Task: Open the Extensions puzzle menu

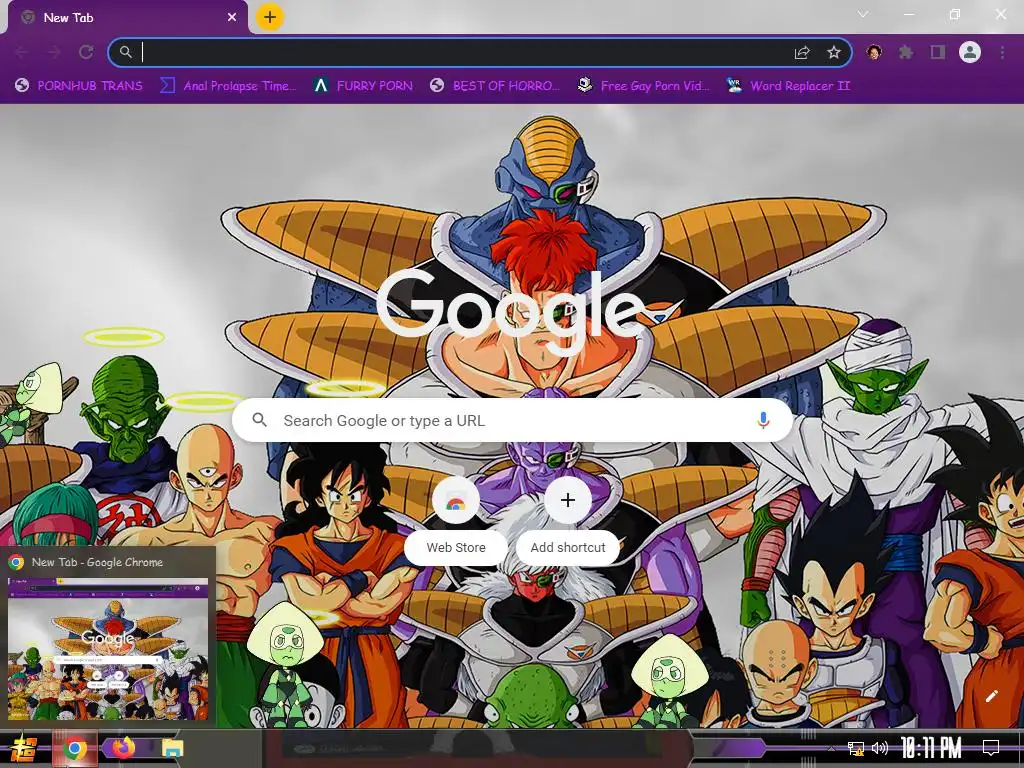Action: tap(906, 52)
